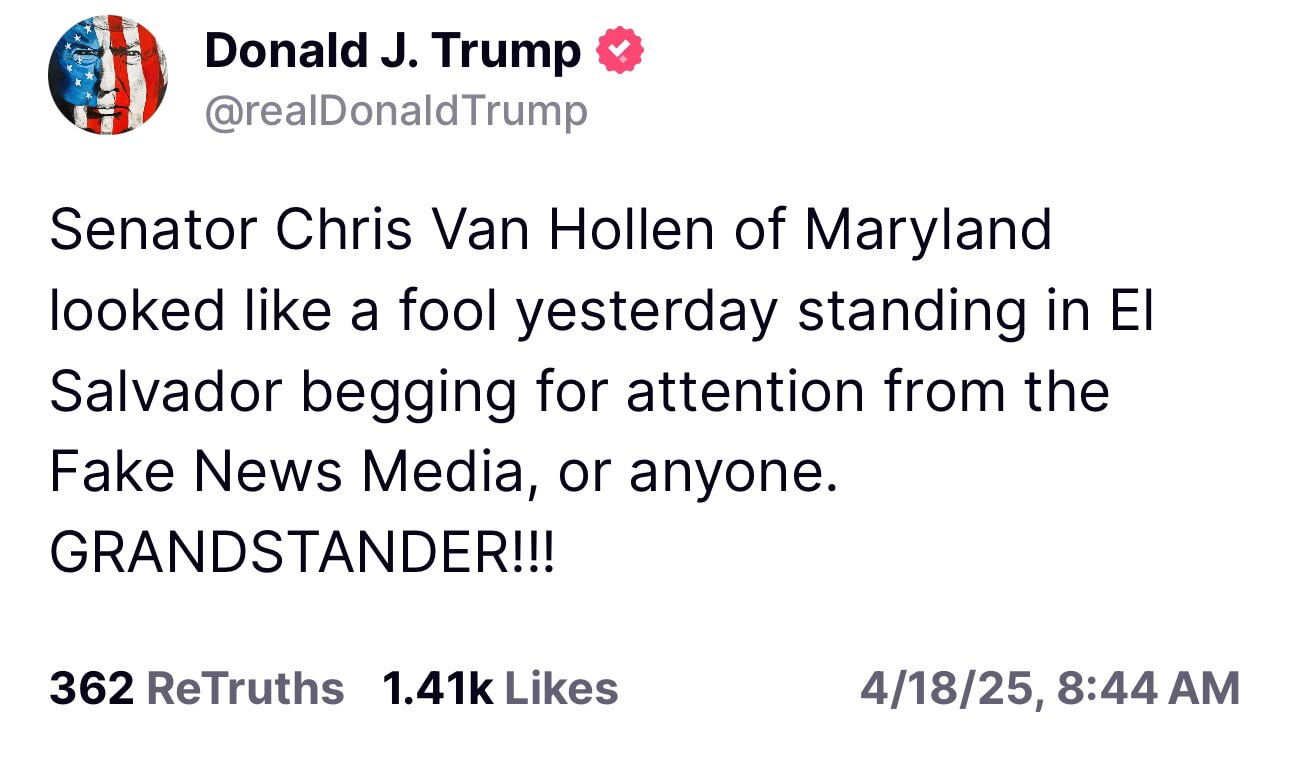The image size is (1290, 768).
Task: Click the @realDonaldTrump username handle
Action: (395, 110)
